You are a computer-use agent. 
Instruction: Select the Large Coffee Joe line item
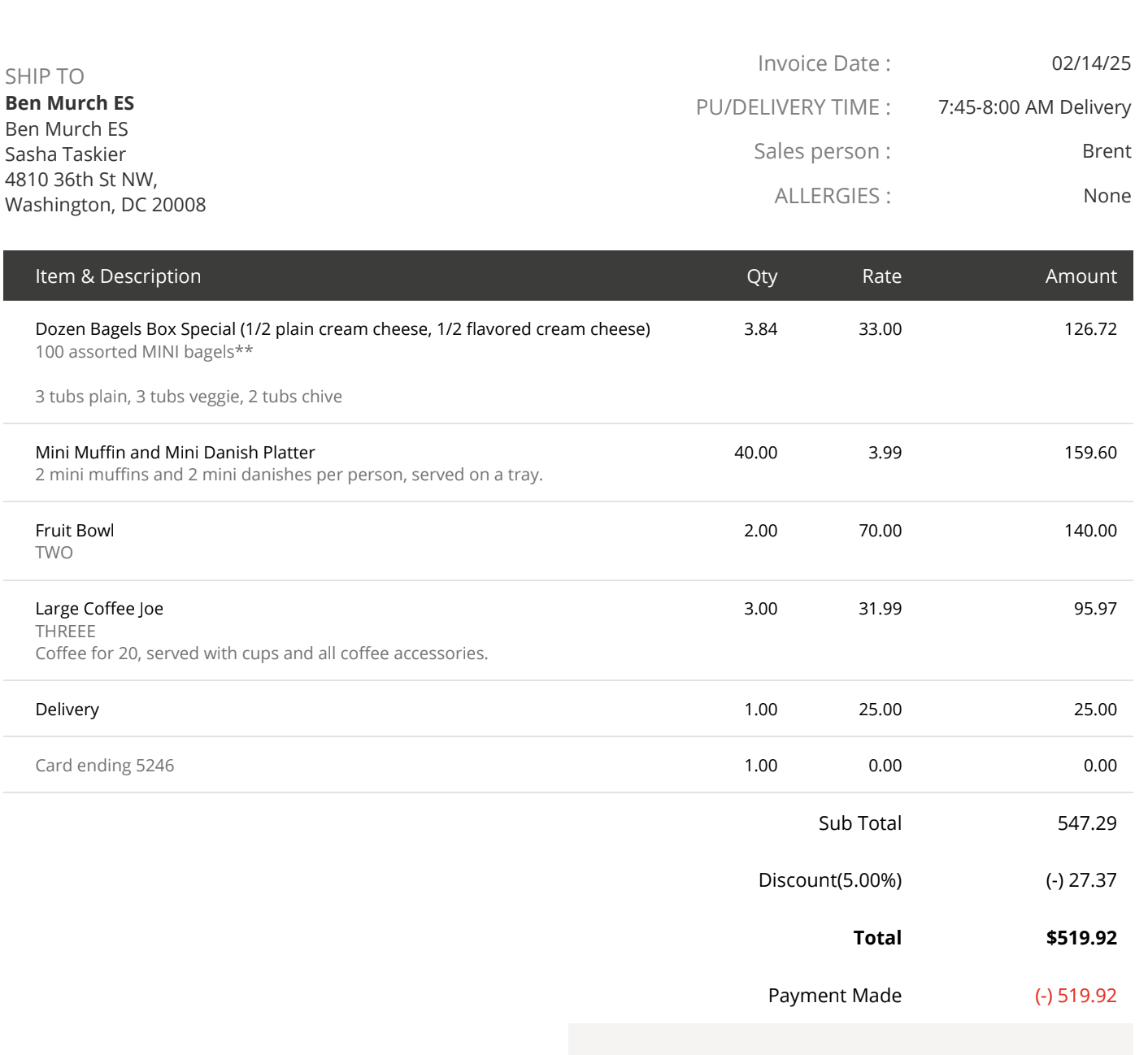(x=99, y=608)
